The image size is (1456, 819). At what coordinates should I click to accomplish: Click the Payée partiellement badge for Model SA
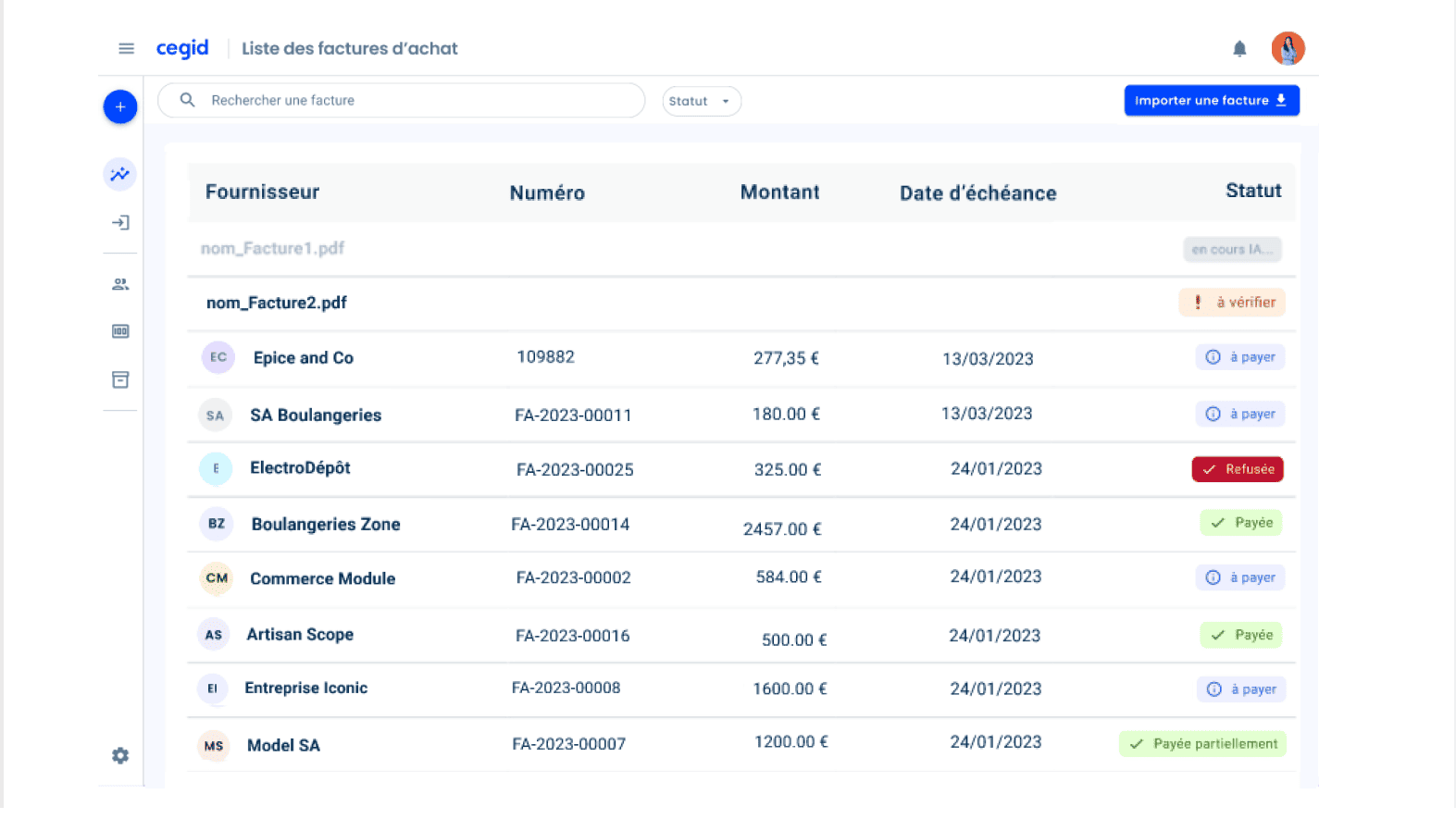(1202, 744)
